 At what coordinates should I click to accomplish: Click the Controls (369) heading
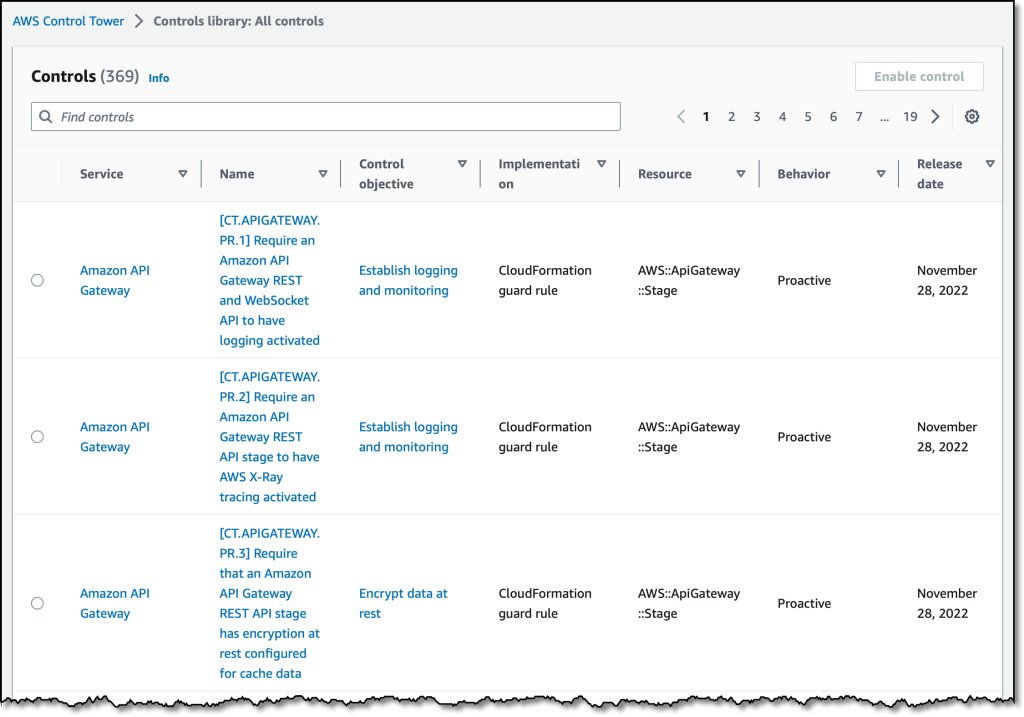coord(85,76)
